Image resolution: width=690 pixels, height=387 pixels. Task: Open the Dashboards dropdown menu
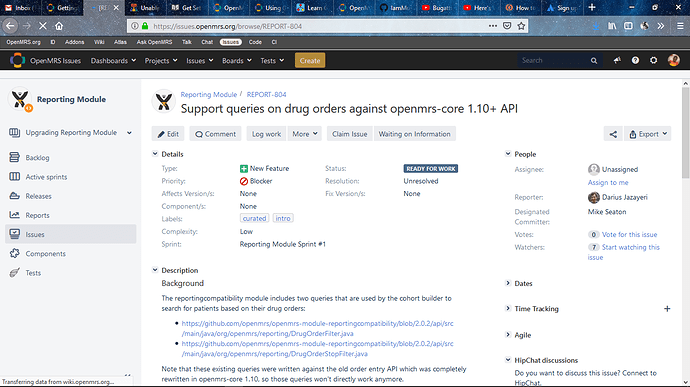113,61
